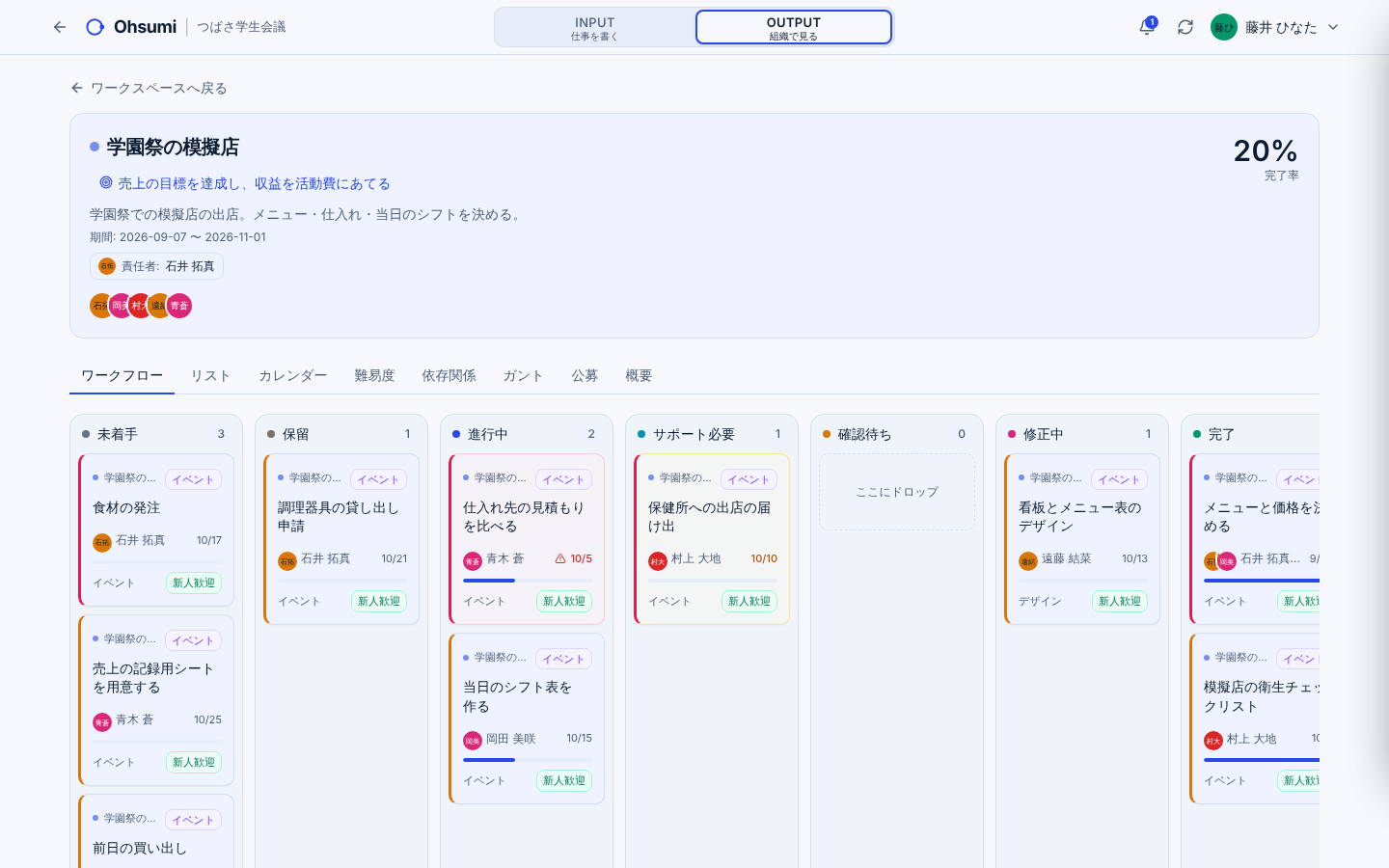Switch to INPUT 仕事を書く mode
The height and width of the screenshot is (868, 1389).
coord(595,27)
